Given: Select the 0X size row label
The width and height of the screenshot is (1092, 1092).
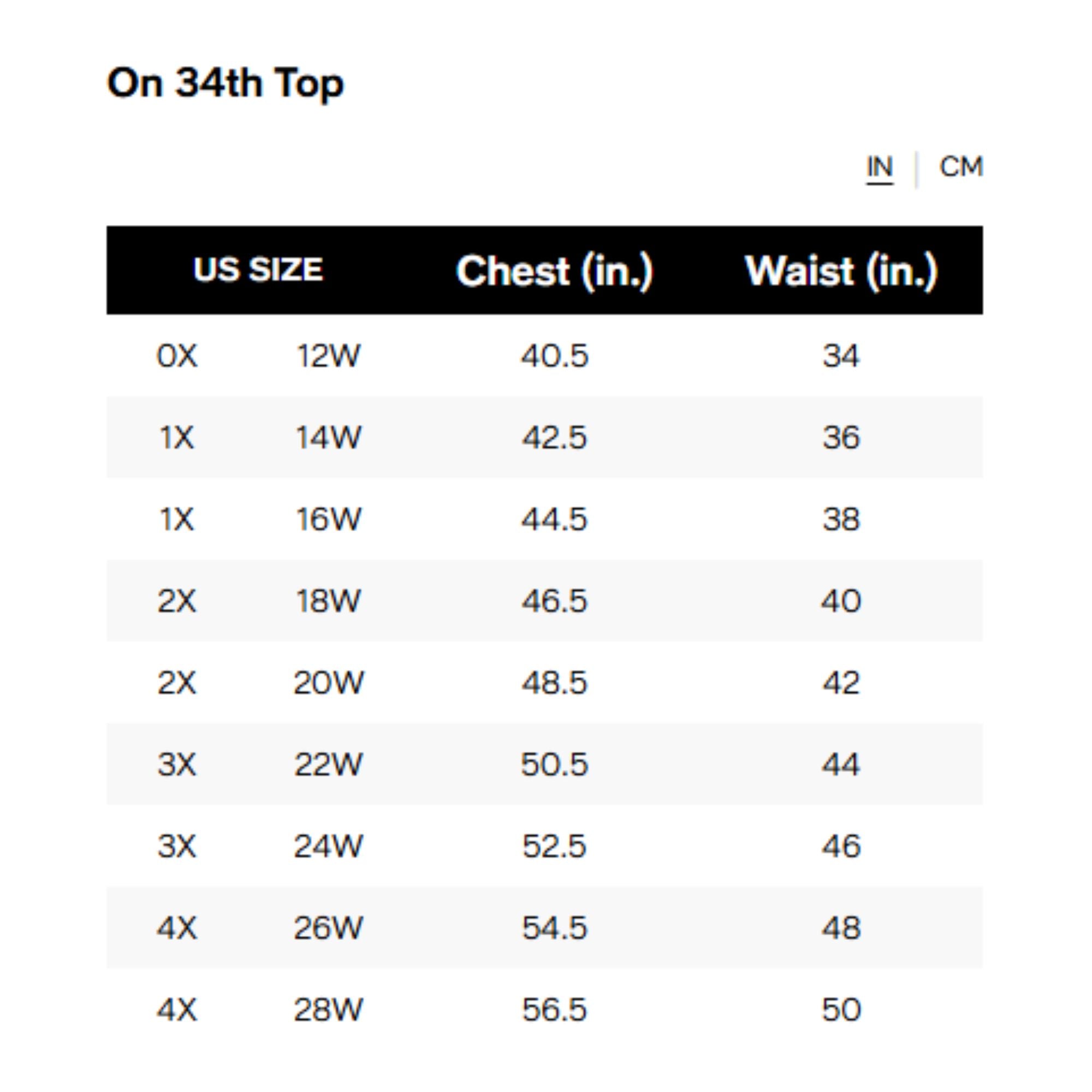Looking at the screenshot, I should point(177,356).
